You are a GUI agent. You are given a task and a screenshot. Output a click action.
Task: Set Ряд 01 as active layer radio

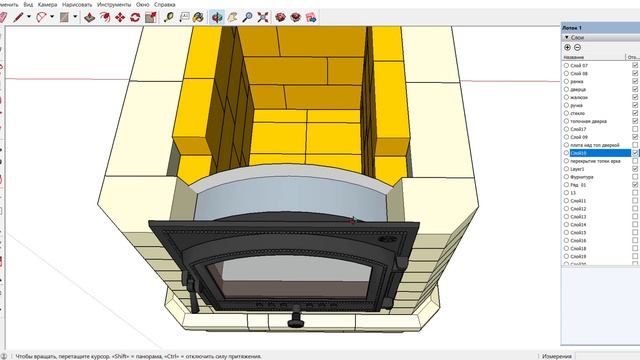coord(566,185)
